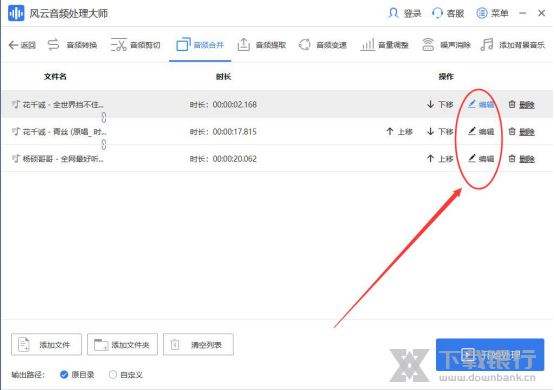Click 清空列表 button
The height and width of the screenshot is (390, 554).
pyautogui.click(x=198, y=344)
